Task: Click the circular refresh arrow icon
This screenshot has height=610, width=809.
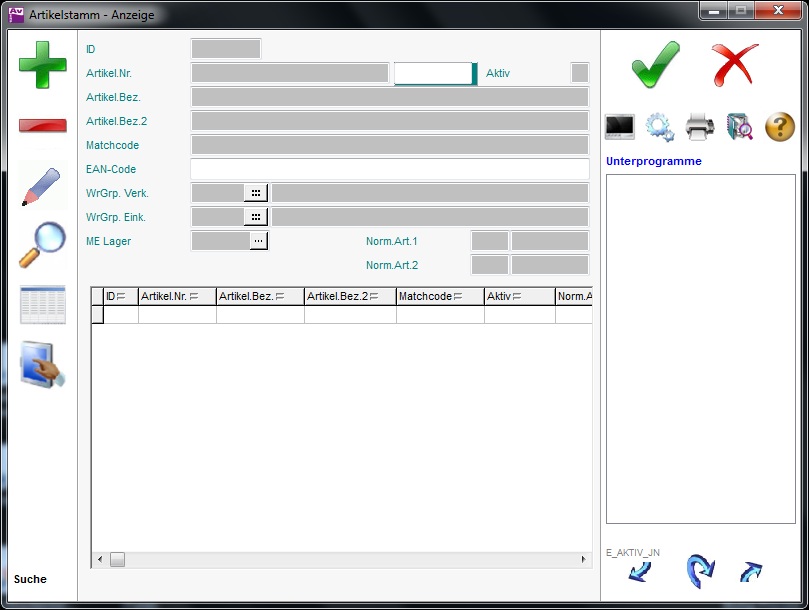Action: click(700, 570)
